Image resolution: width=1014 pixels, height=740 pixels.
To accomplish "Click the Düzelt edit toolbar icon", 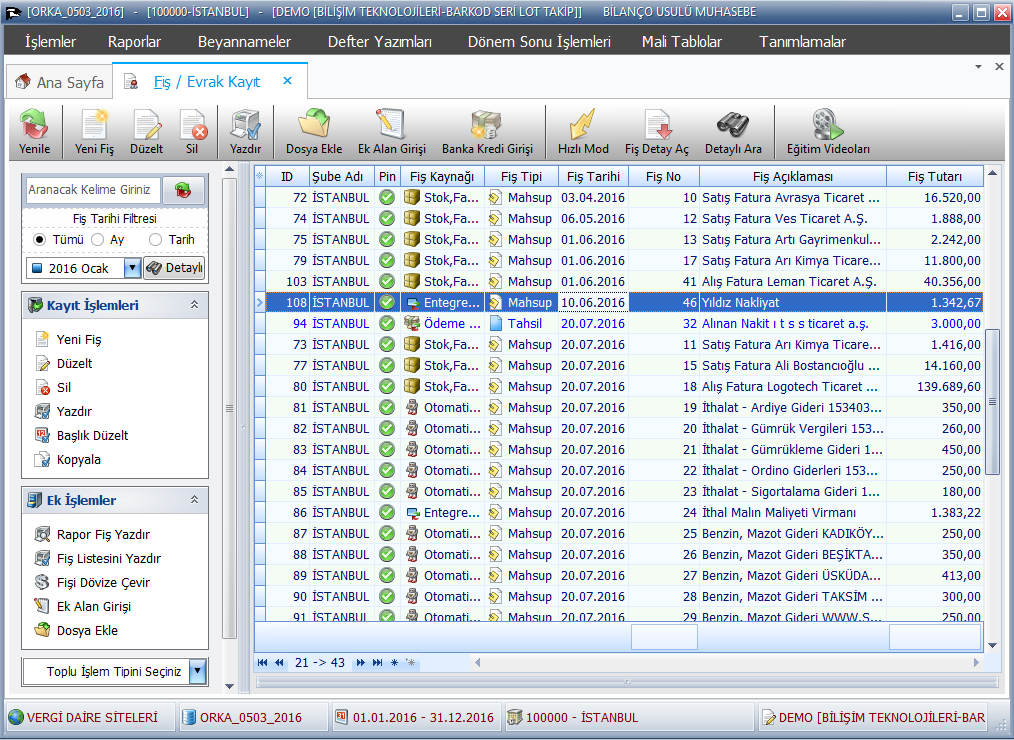I will click(x=147, y=131).
